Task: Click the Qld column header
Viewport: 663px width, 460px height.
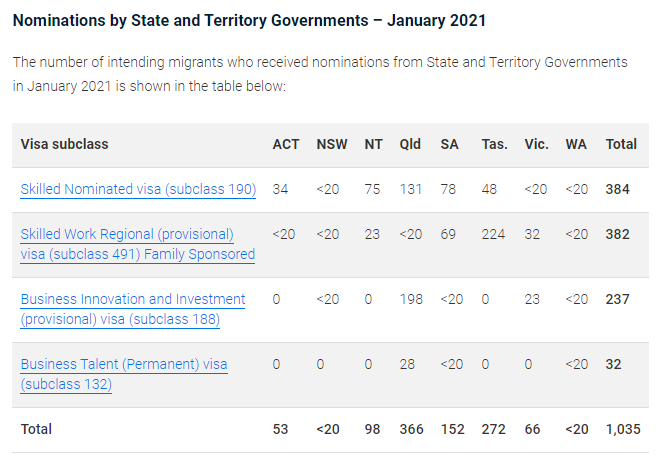Action: pyautogui.click(x=410, y=144)
